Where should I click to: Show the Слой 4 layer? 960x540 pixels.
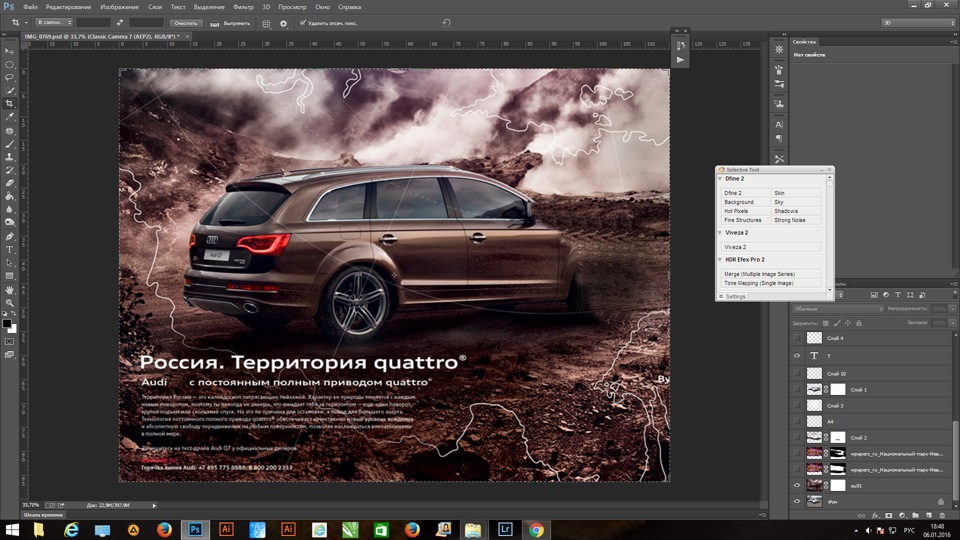click(x=797, y=339)
